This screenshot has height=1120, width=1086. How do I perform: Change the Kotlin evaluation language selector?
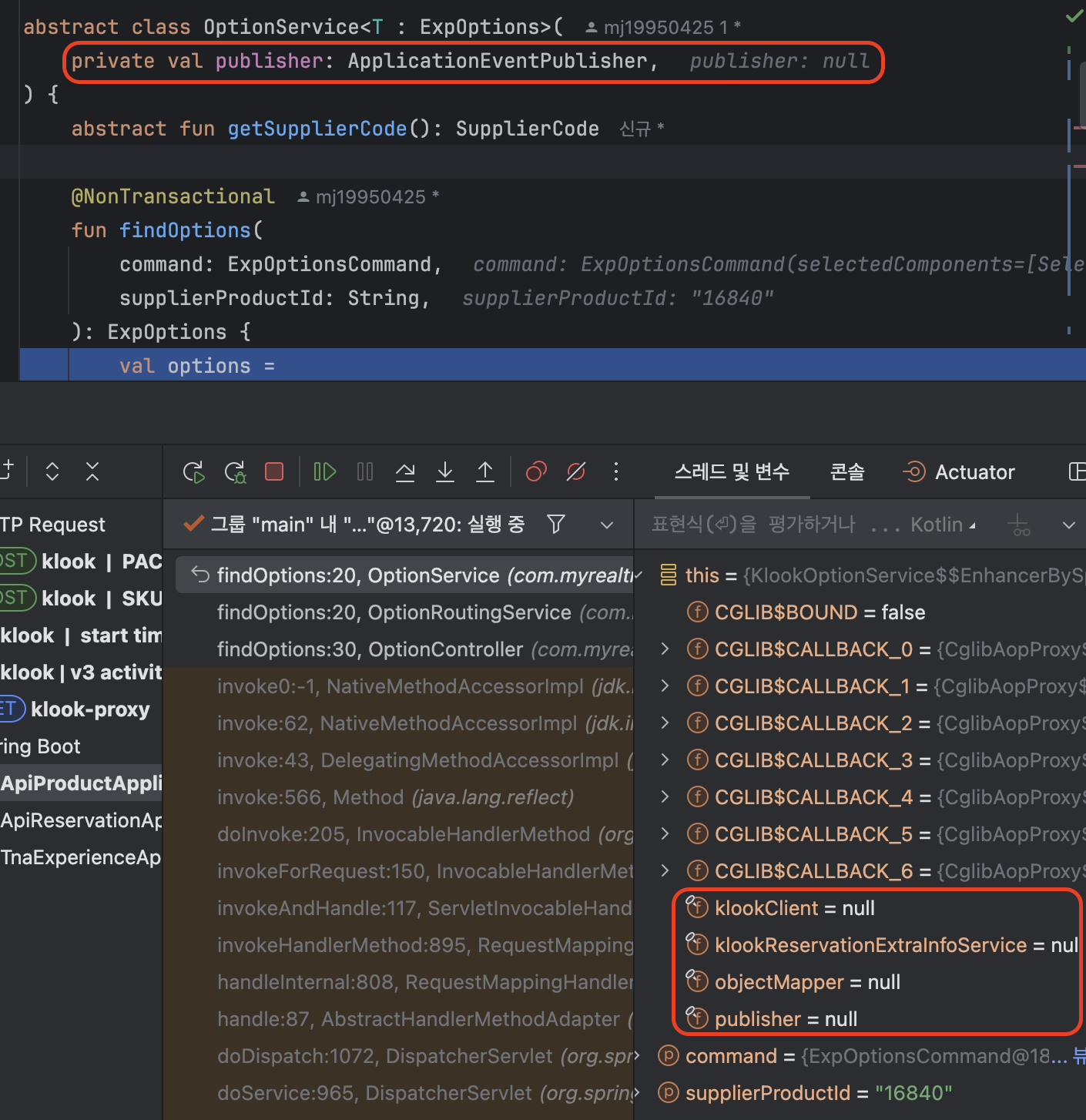[943, 525]
